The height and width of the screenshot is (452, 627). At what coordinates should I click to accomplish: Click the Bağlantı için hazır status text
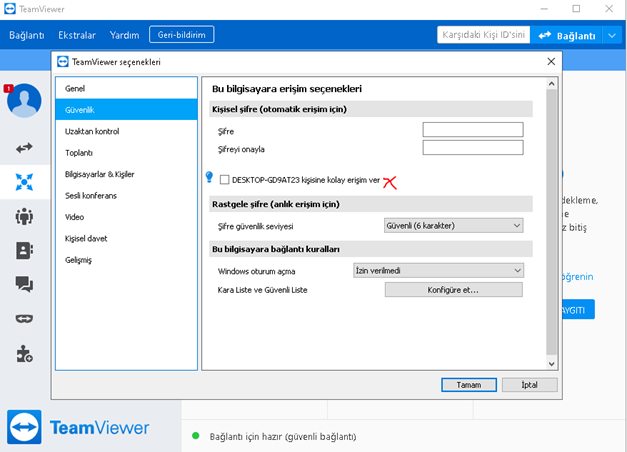pyautogui.click(x=283, y=436)
